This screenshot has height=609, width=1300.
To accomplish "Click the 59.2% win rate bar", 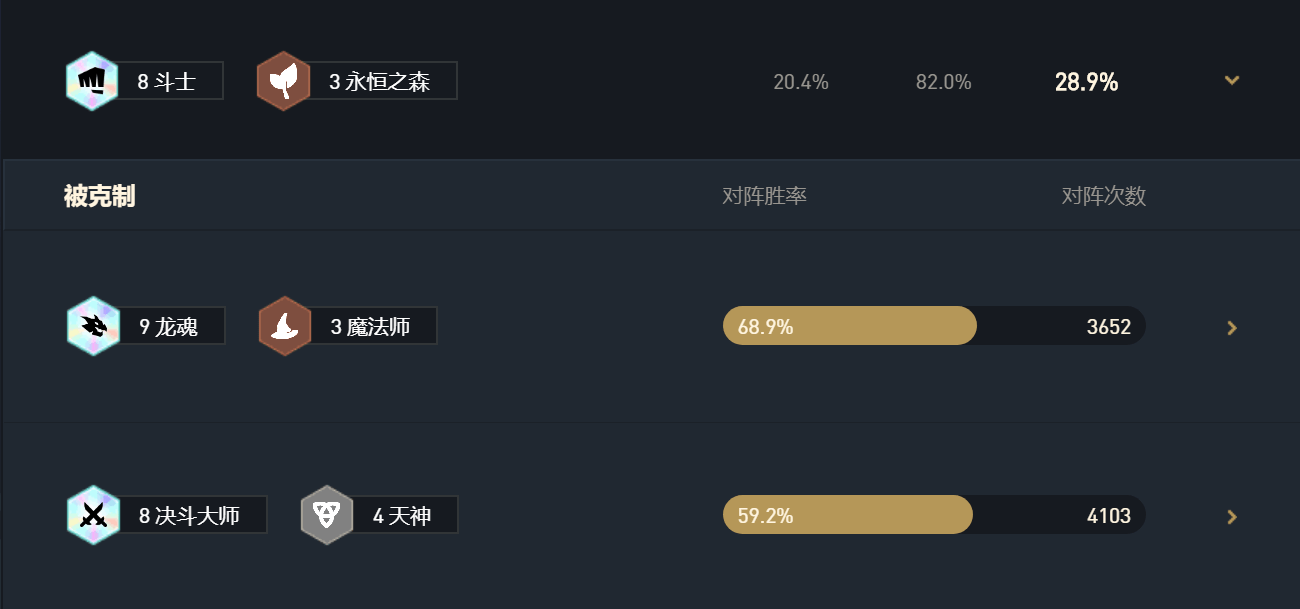I will tap(847, 515).
